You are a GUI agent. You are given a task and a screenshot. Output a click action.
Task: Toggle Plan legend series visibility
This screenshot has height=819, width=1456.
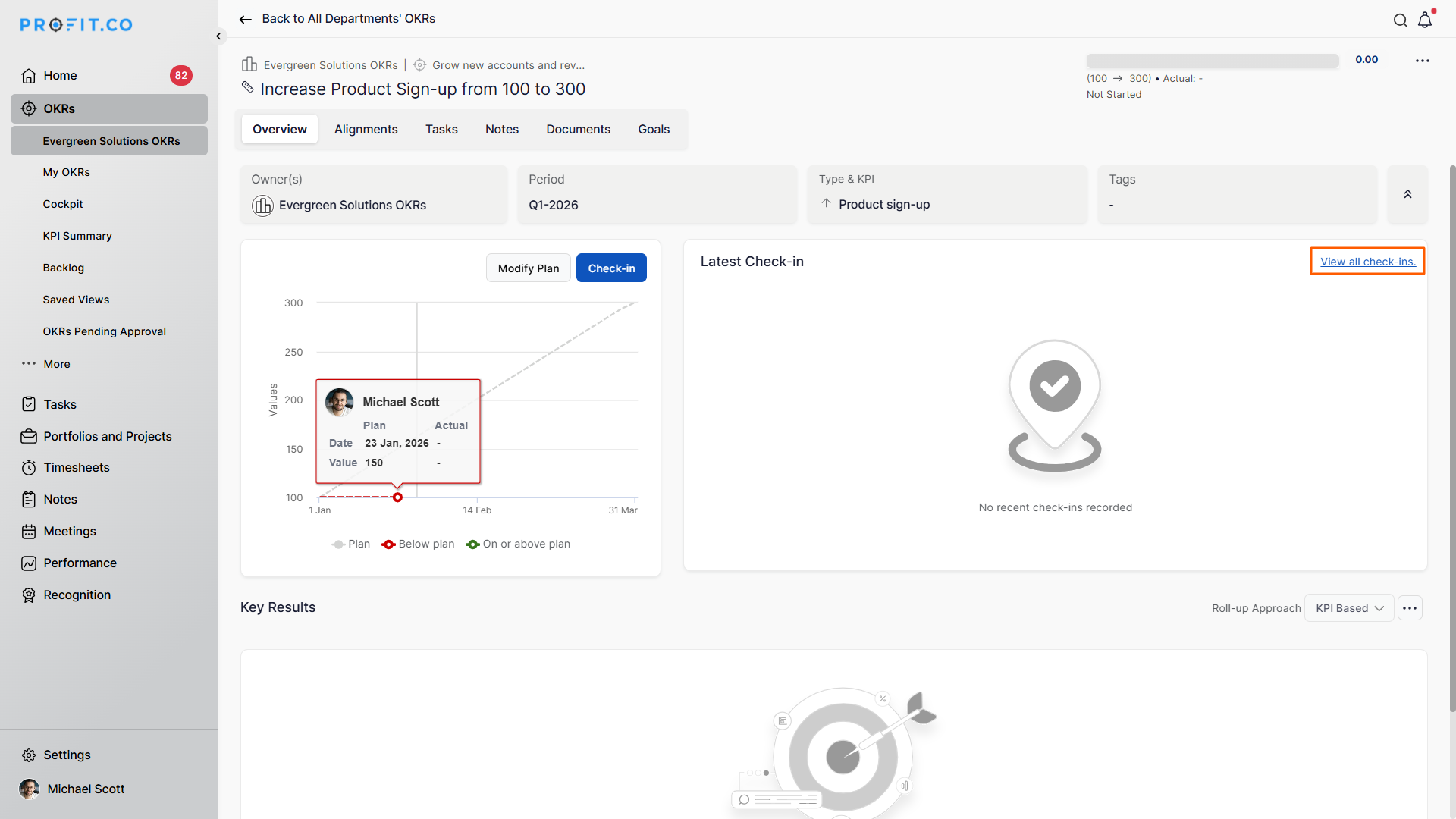(x=351, y=544)
